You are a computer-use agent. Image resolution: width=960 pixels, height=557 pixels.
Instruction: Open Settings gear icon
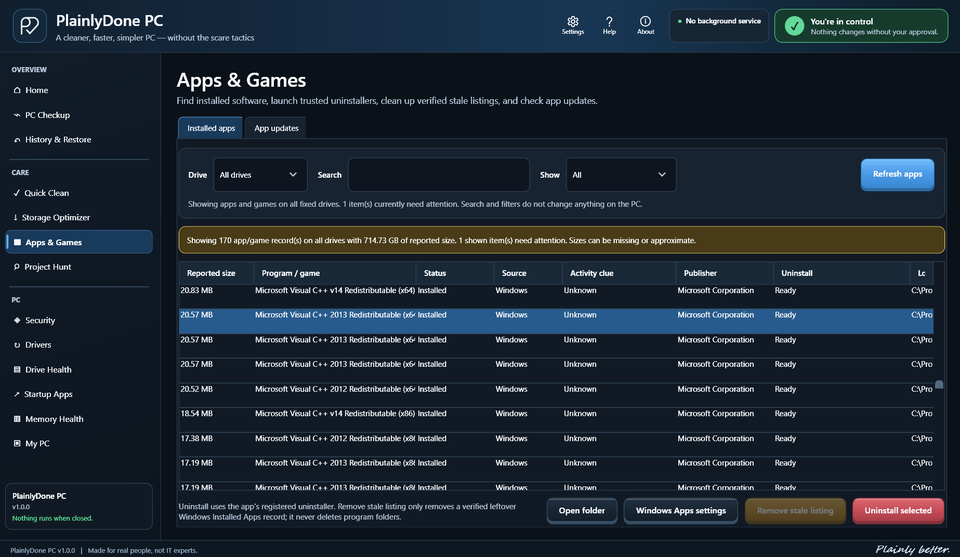coord(572,21)
